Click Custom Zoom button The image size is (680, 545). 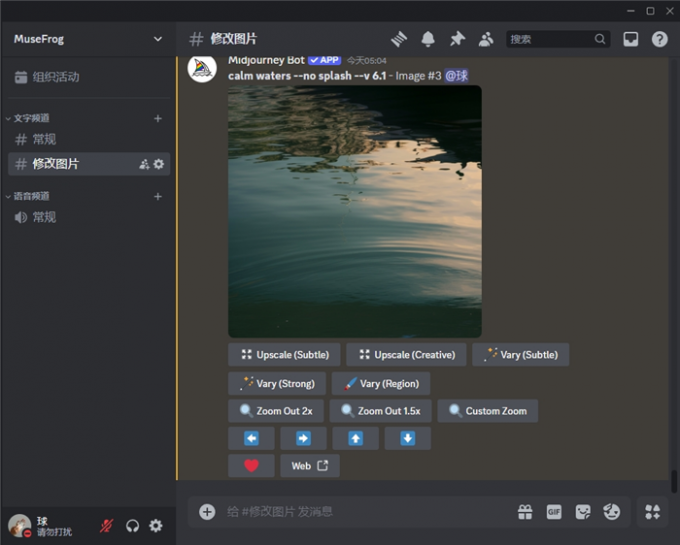click(x=487, y=411)
